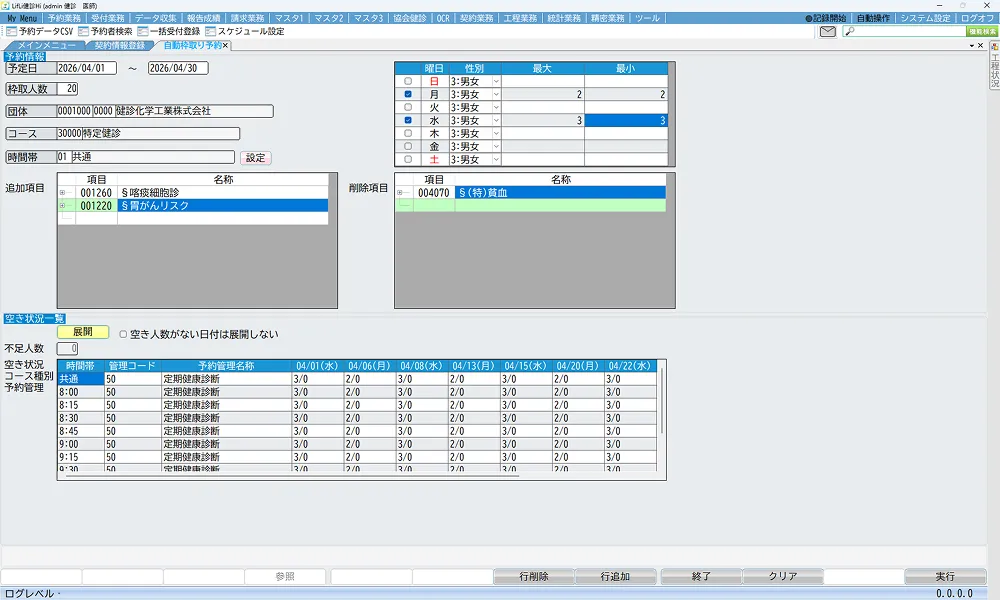Click the green search button icon
Screen dimensions: 1000x600
pos(982,31)
